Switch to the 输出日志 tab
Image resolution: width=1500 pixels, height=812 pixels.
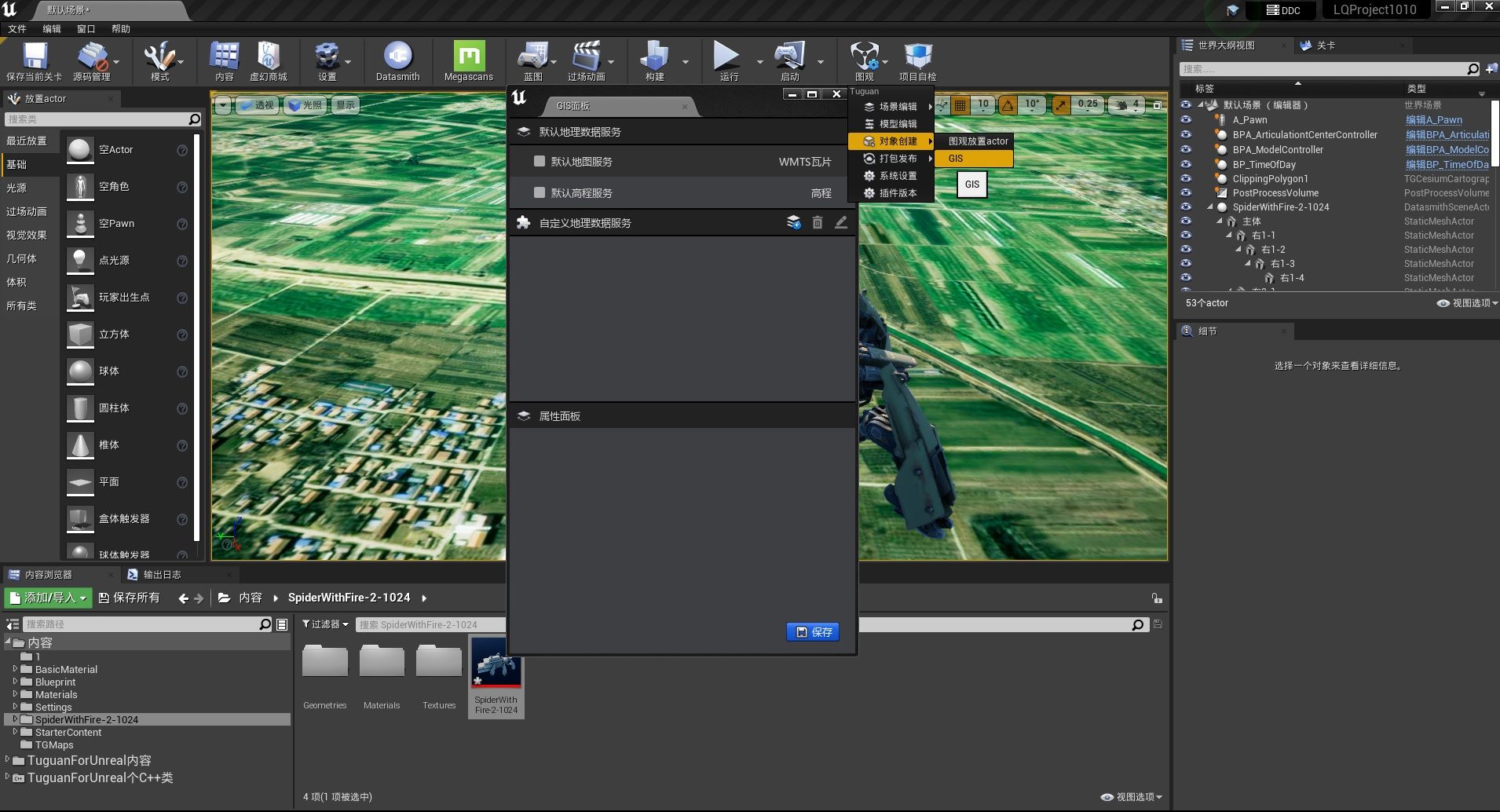tap(162, 575)
